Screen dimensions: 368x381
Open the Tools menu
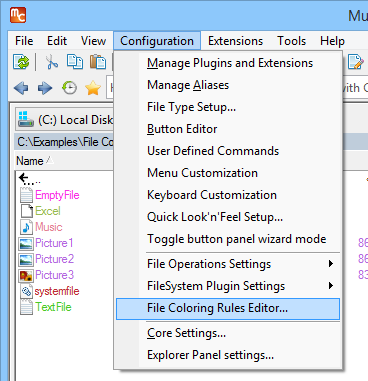pos(292,41)
